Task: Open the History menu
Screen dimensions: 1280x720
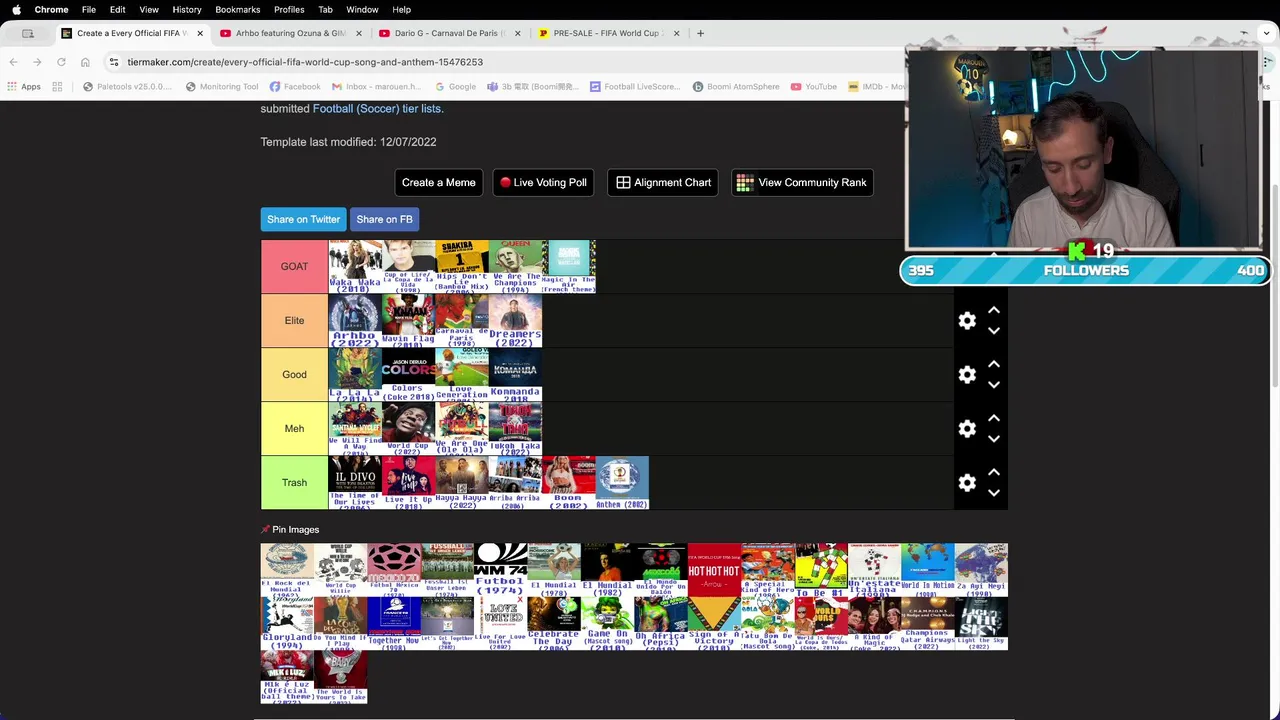Action: click(x=187, y=9)
